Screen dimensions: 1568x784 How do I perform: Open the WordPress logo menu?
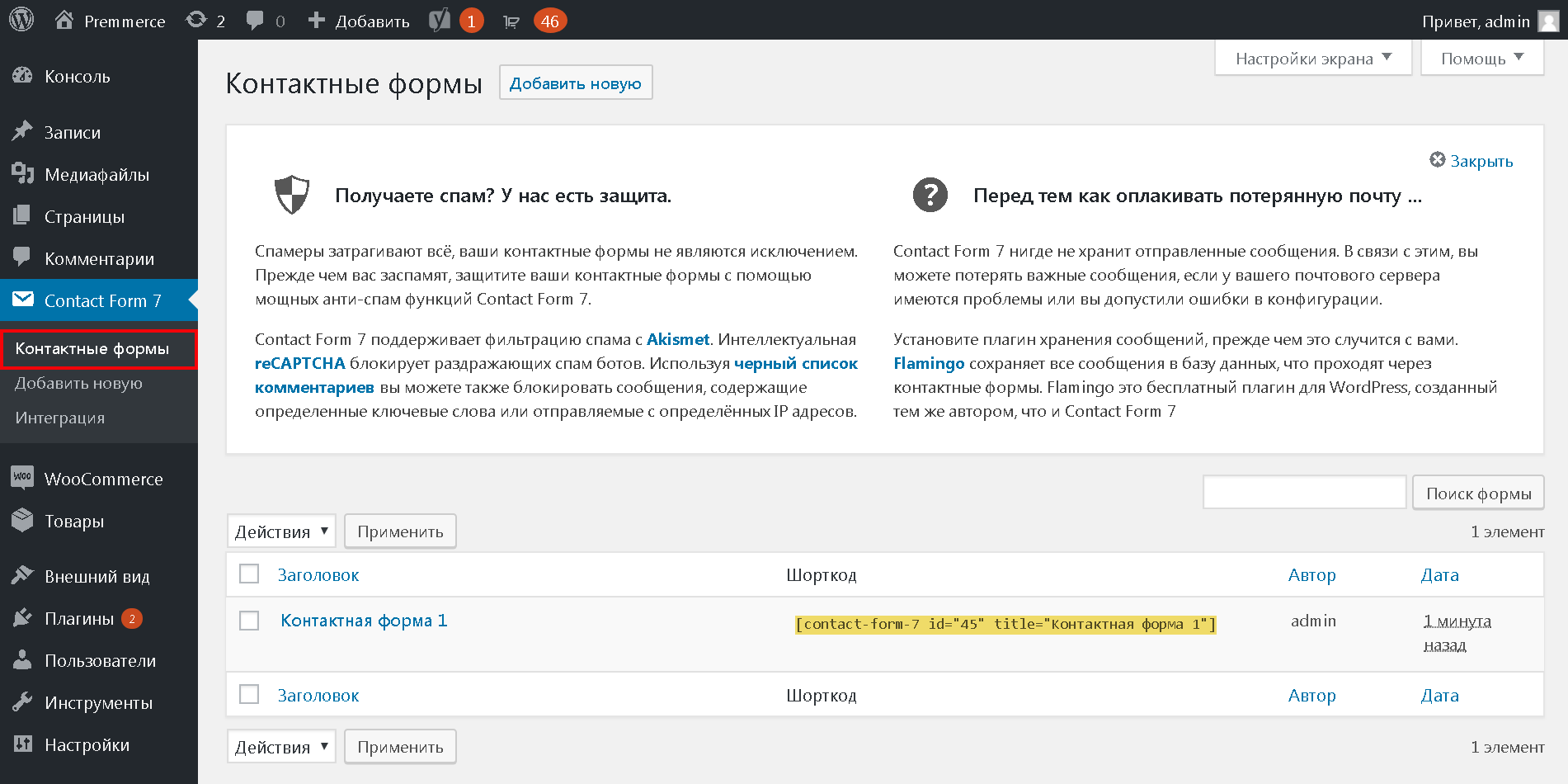click(21, 20)
